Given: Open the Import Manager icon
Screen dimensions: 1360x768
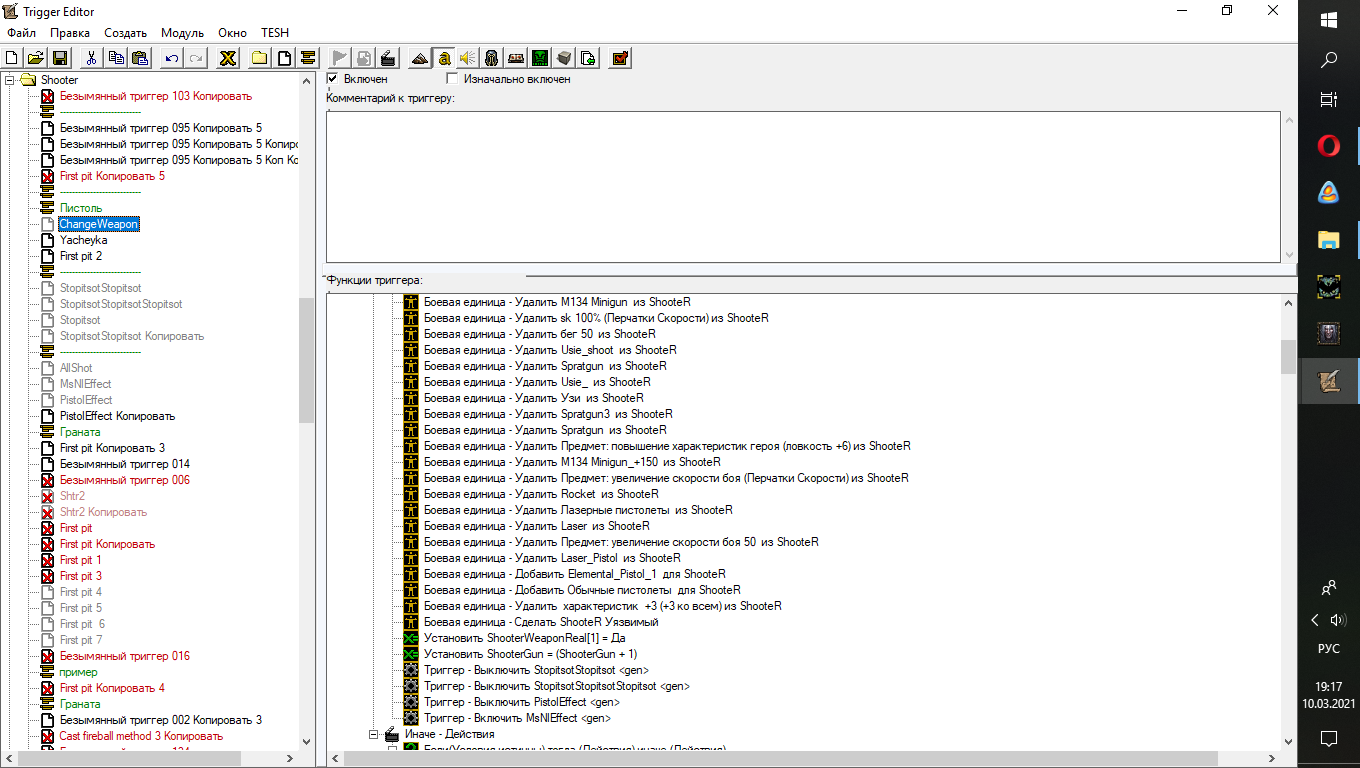Looking at the screenshot, I should coord(588,58).
